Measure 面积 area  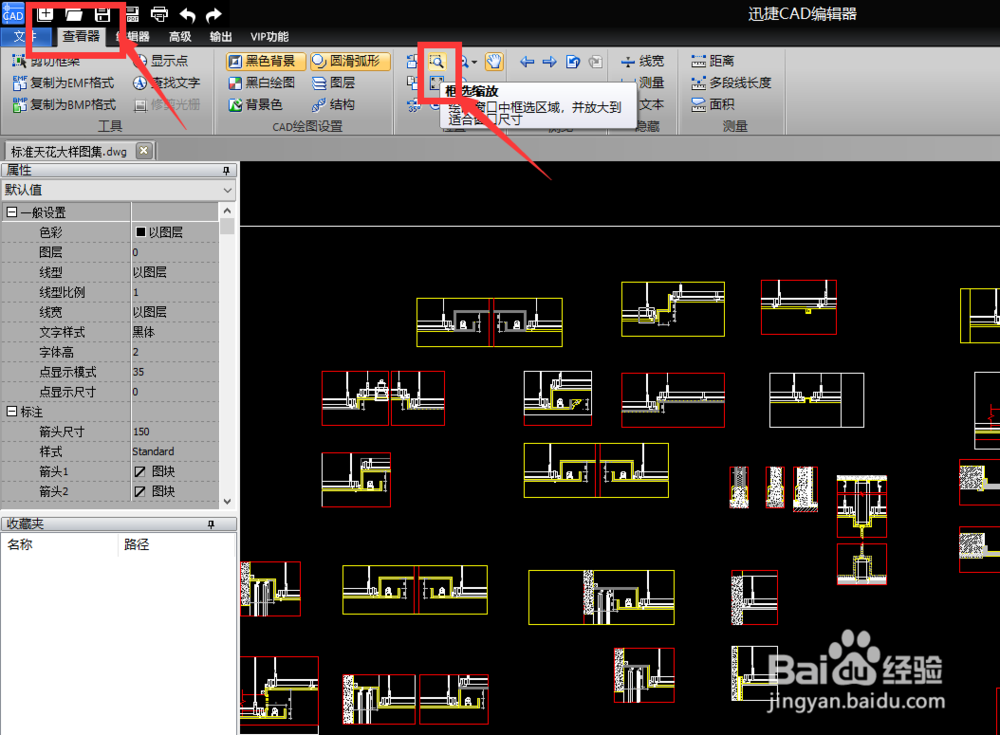click(x=713, y=105)
